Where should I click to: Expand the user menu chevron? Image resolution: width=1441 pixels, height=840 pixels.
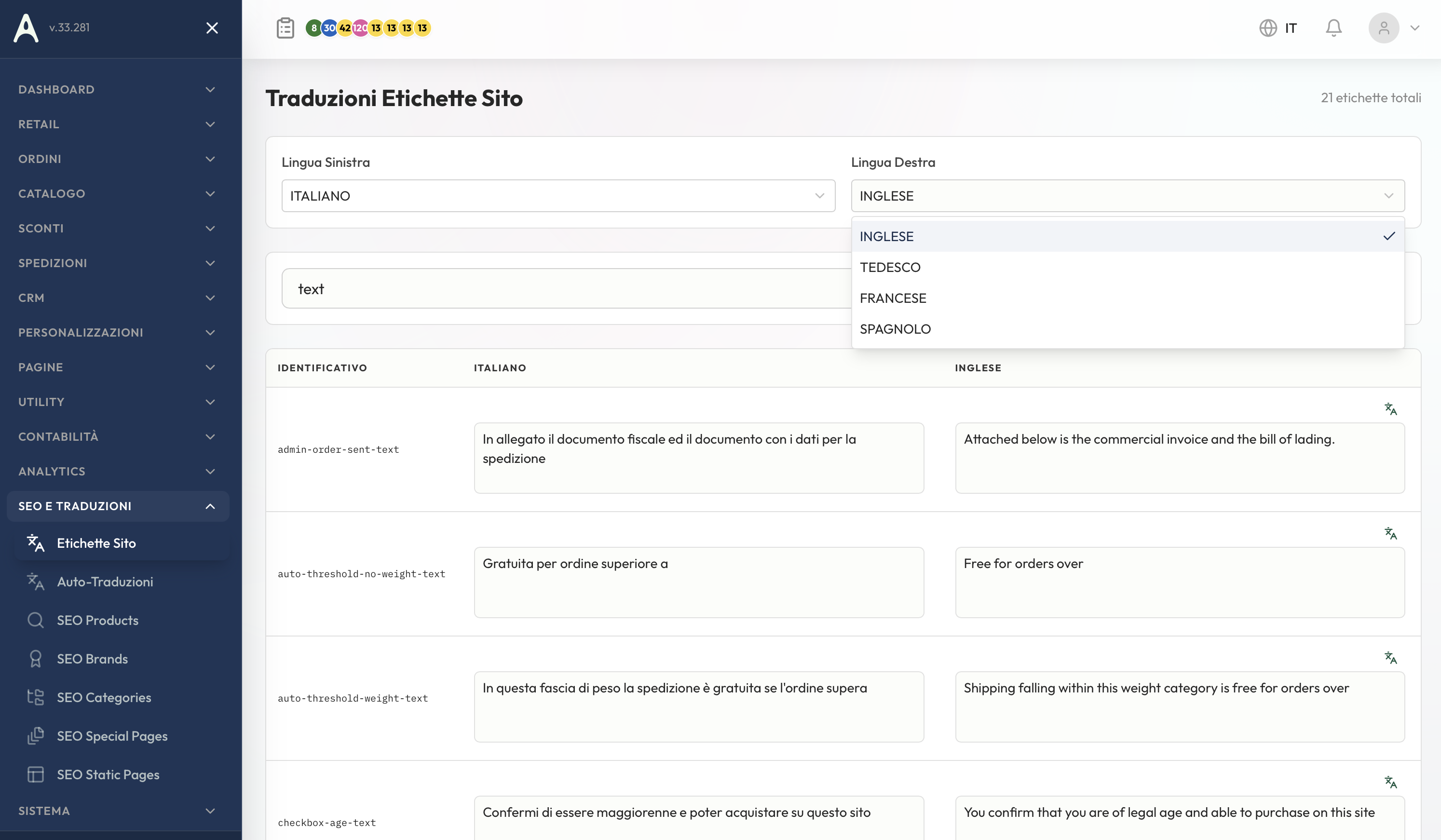(1414, 27)
